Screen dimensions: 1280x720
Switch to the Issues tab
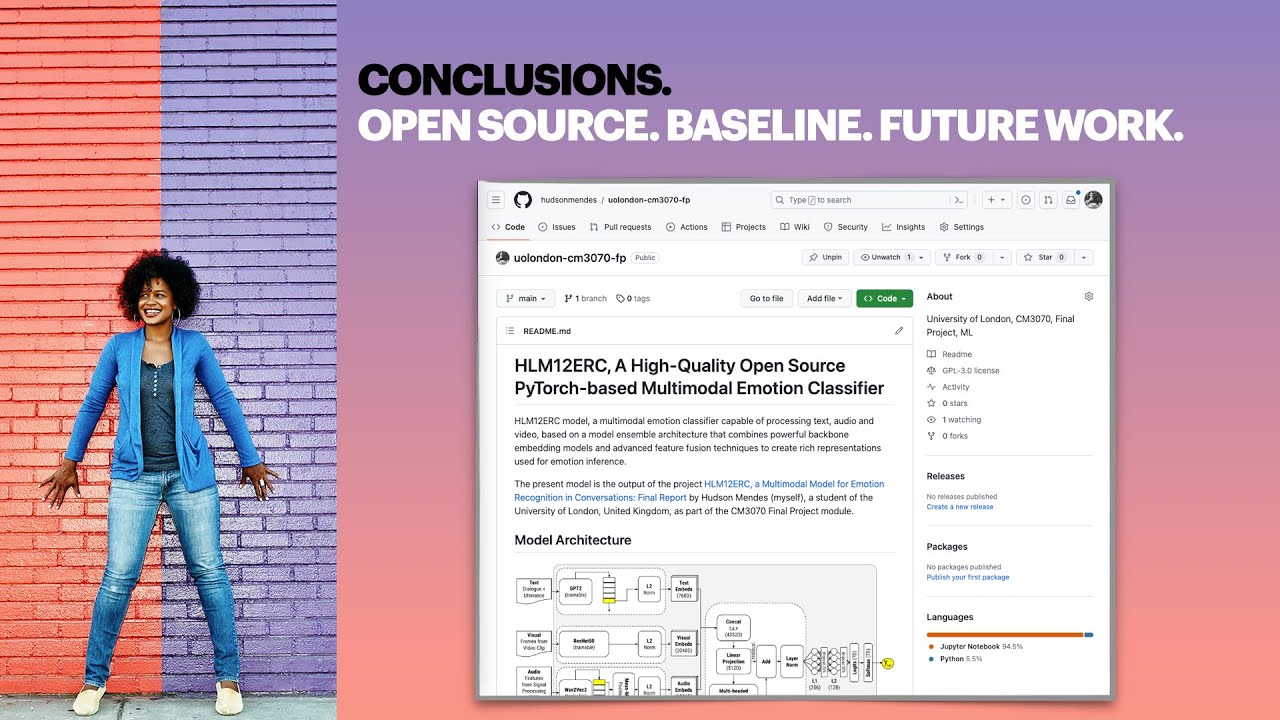(x=557, y=227)
